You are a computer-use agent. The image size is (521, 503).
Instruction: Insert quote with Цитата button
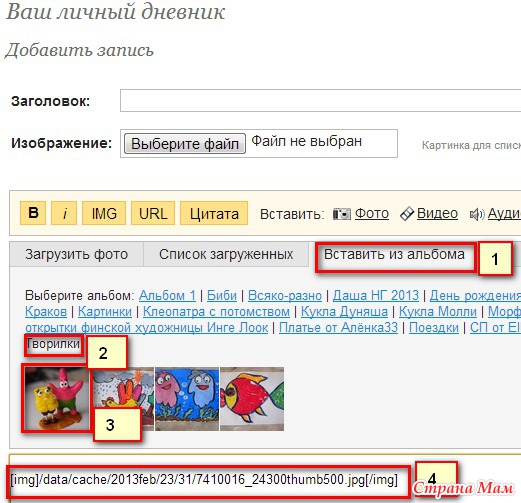[214, 213]
